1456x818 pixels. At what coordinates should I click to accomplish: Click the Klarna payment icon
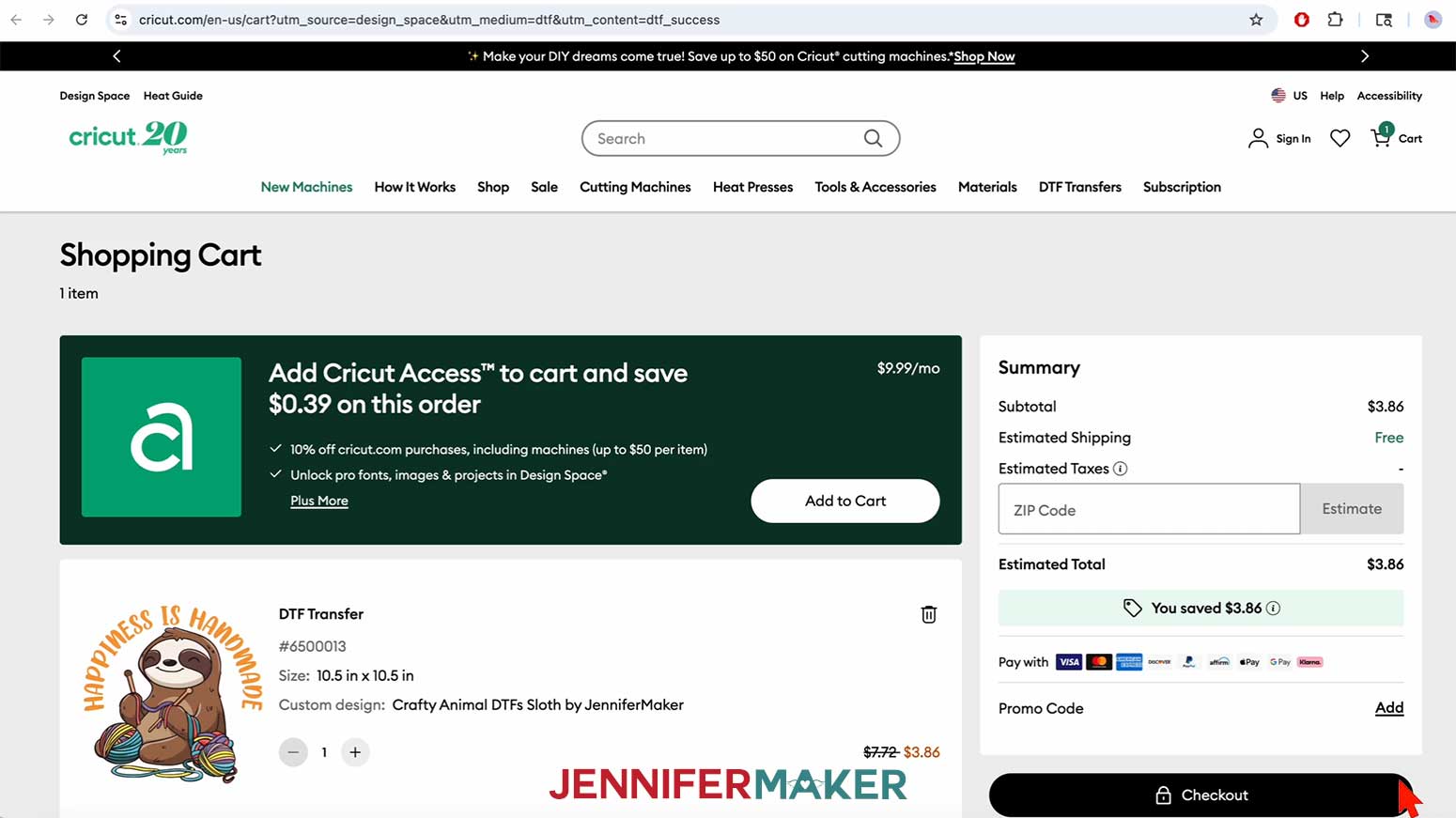pos(1309,662)
